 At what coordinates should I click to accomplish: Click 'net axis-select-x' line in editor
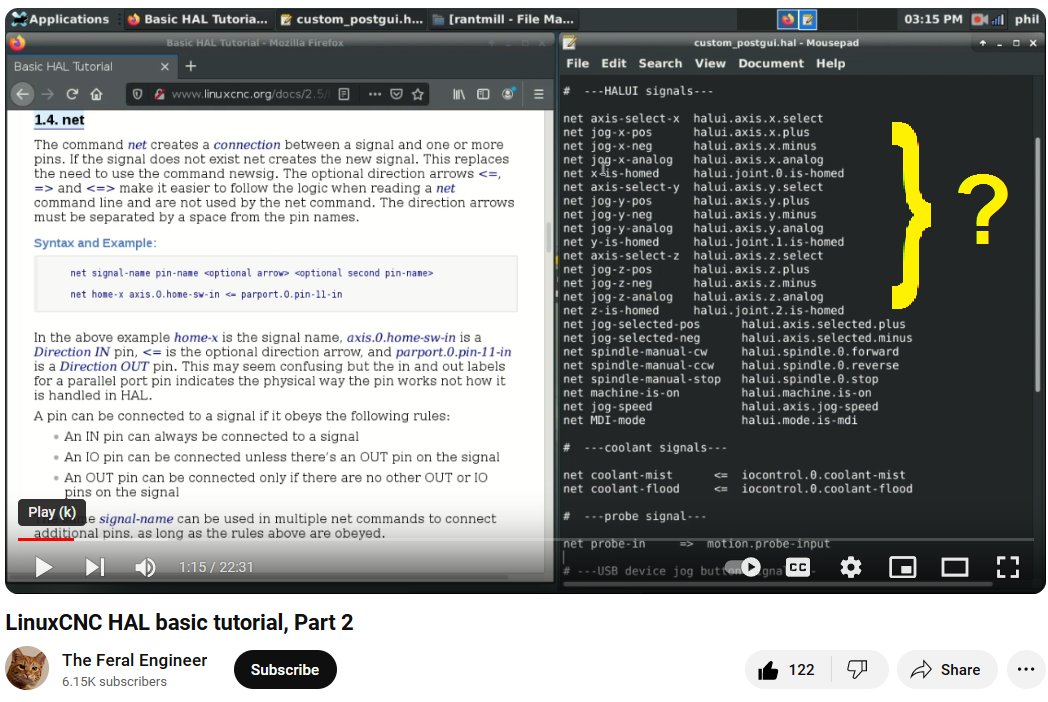point(622,118)
